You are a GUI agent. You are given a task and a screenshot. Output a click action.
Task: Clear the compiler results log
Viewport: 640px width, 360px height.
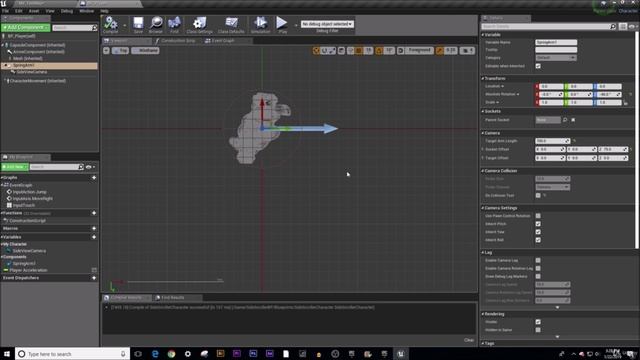pyautogui.click(x=469, y=340)
